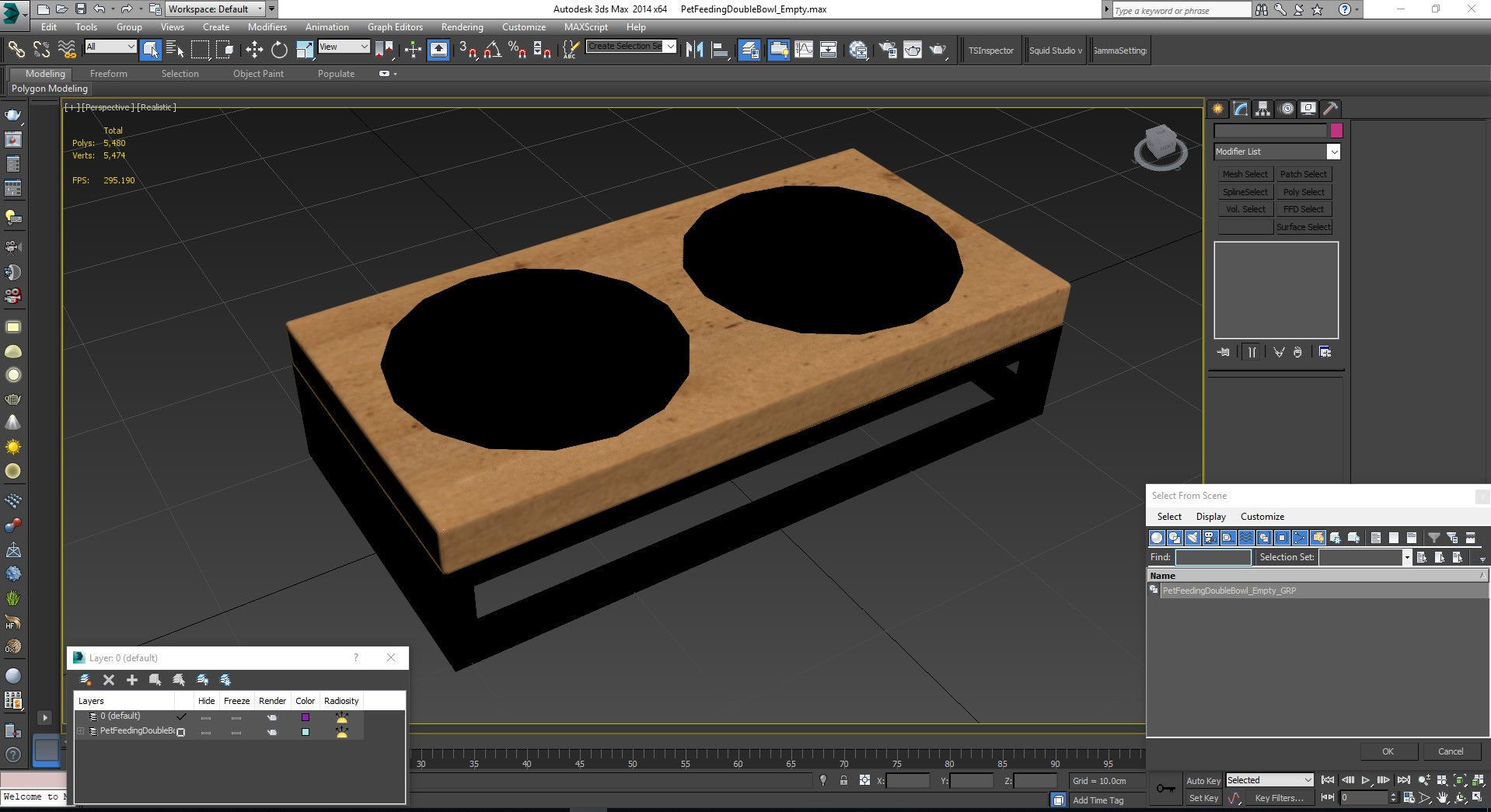
Task: Toggle Hide for 0 (default) layer
Action: [206, 717]
